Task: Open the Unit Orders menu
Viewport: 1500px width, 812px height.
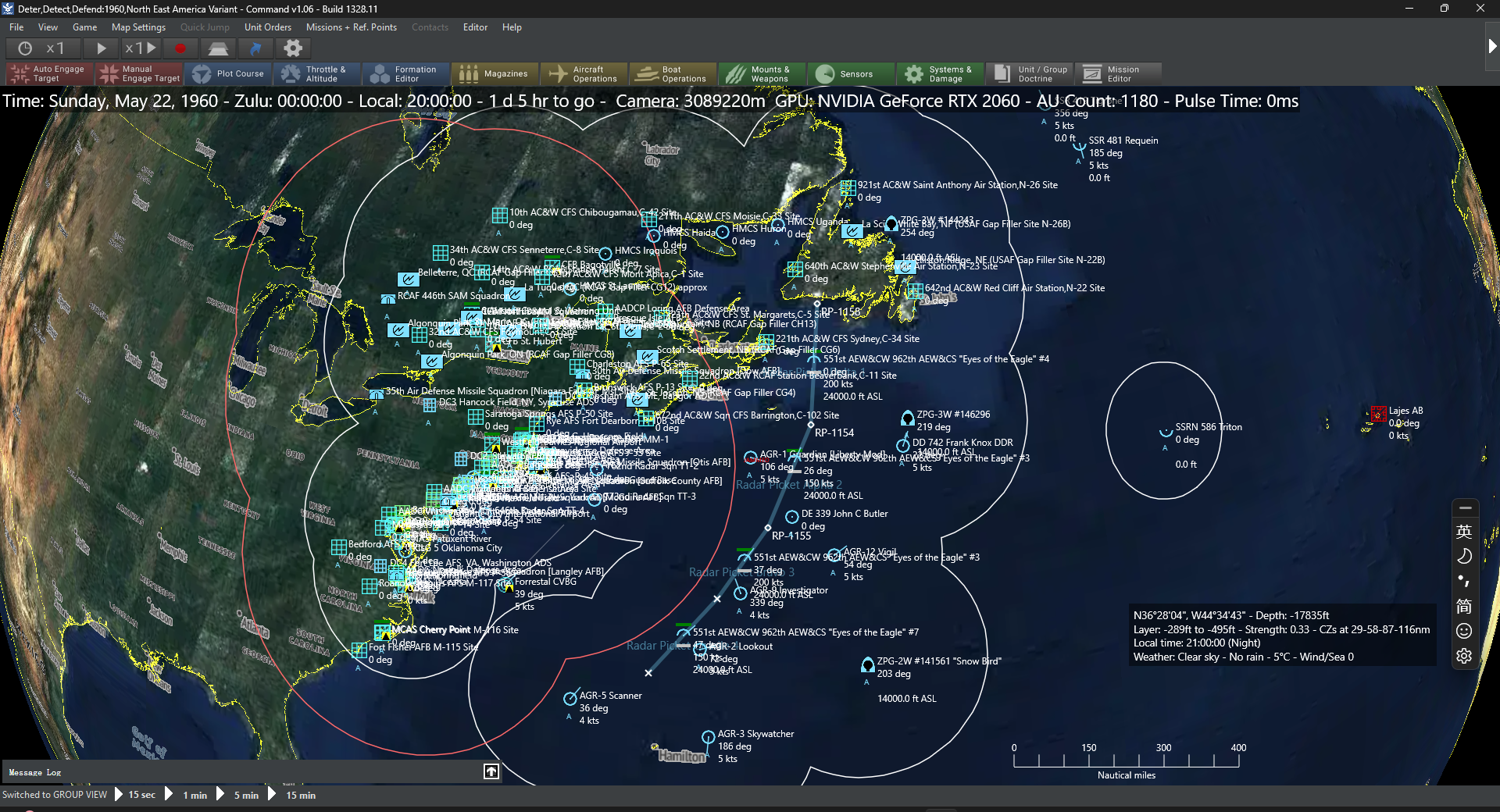Action: pos(268,27)
